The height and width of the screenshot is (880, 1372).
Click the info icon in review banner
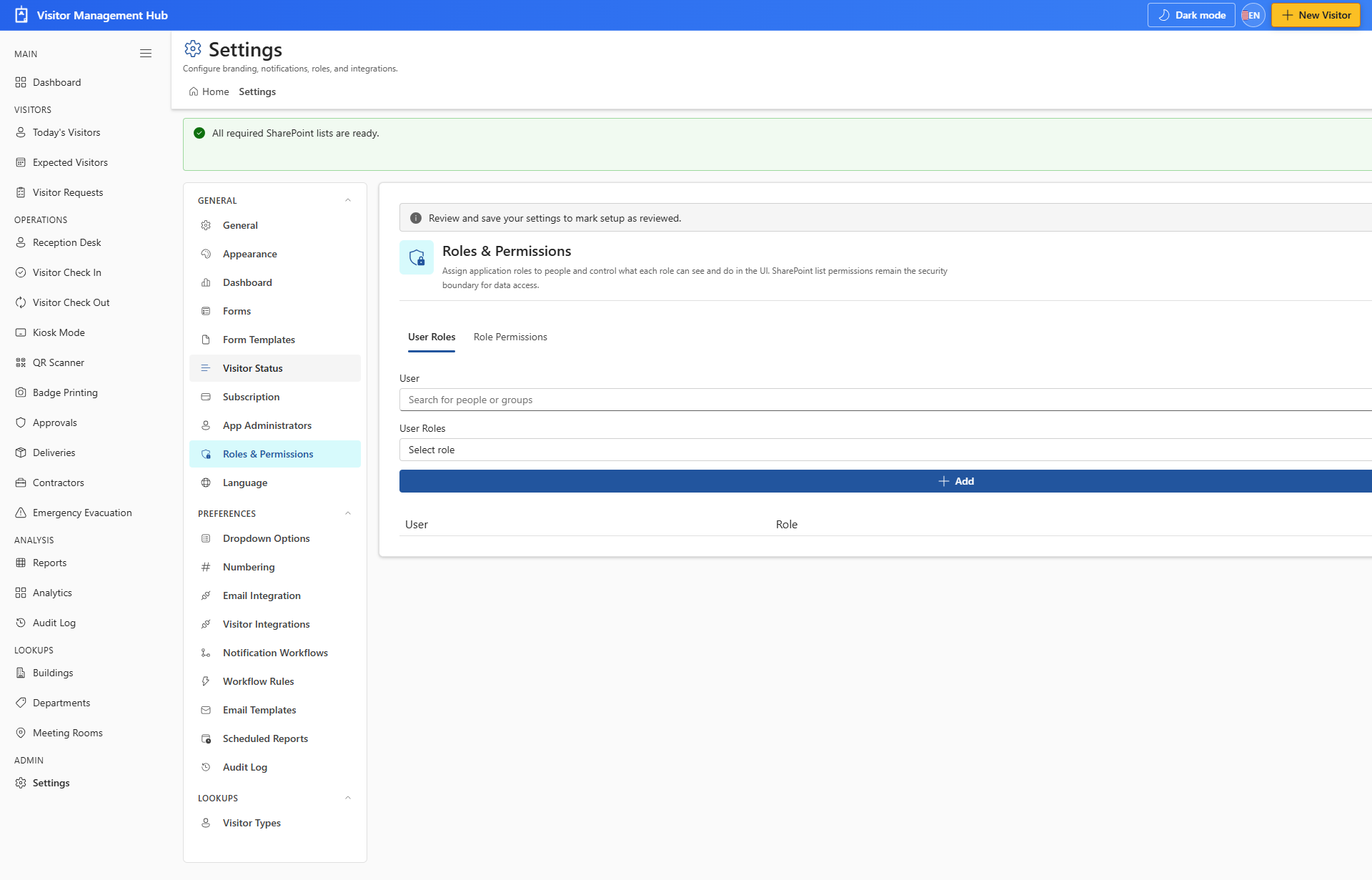[x=416, y=218]
